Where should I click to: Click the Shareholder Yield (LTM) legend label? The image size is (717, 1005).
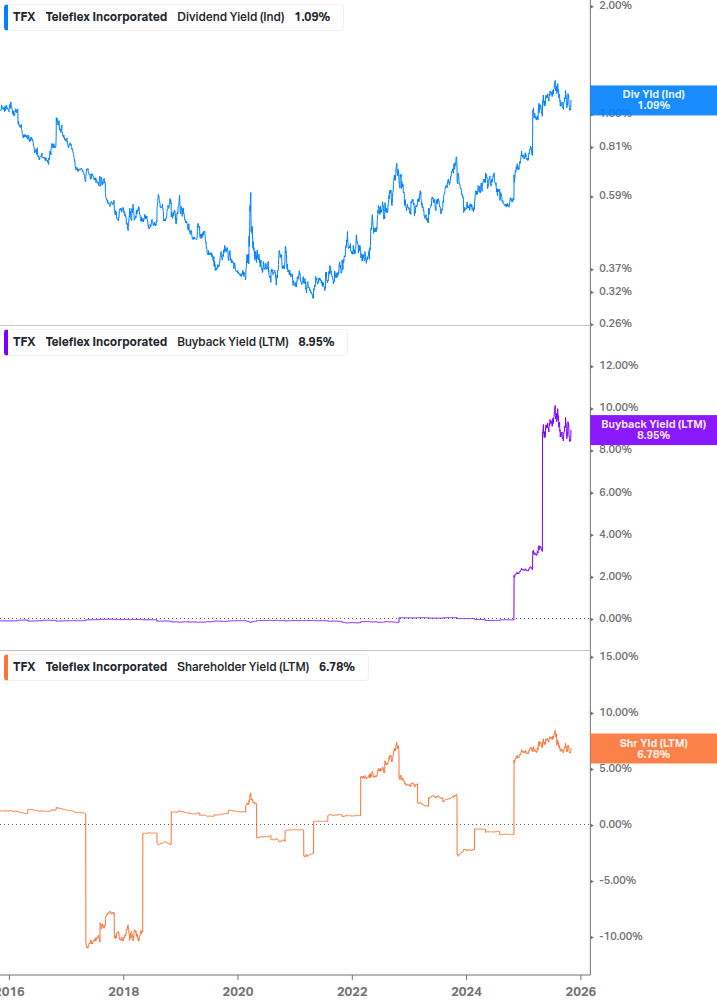(x=243, y=667)
